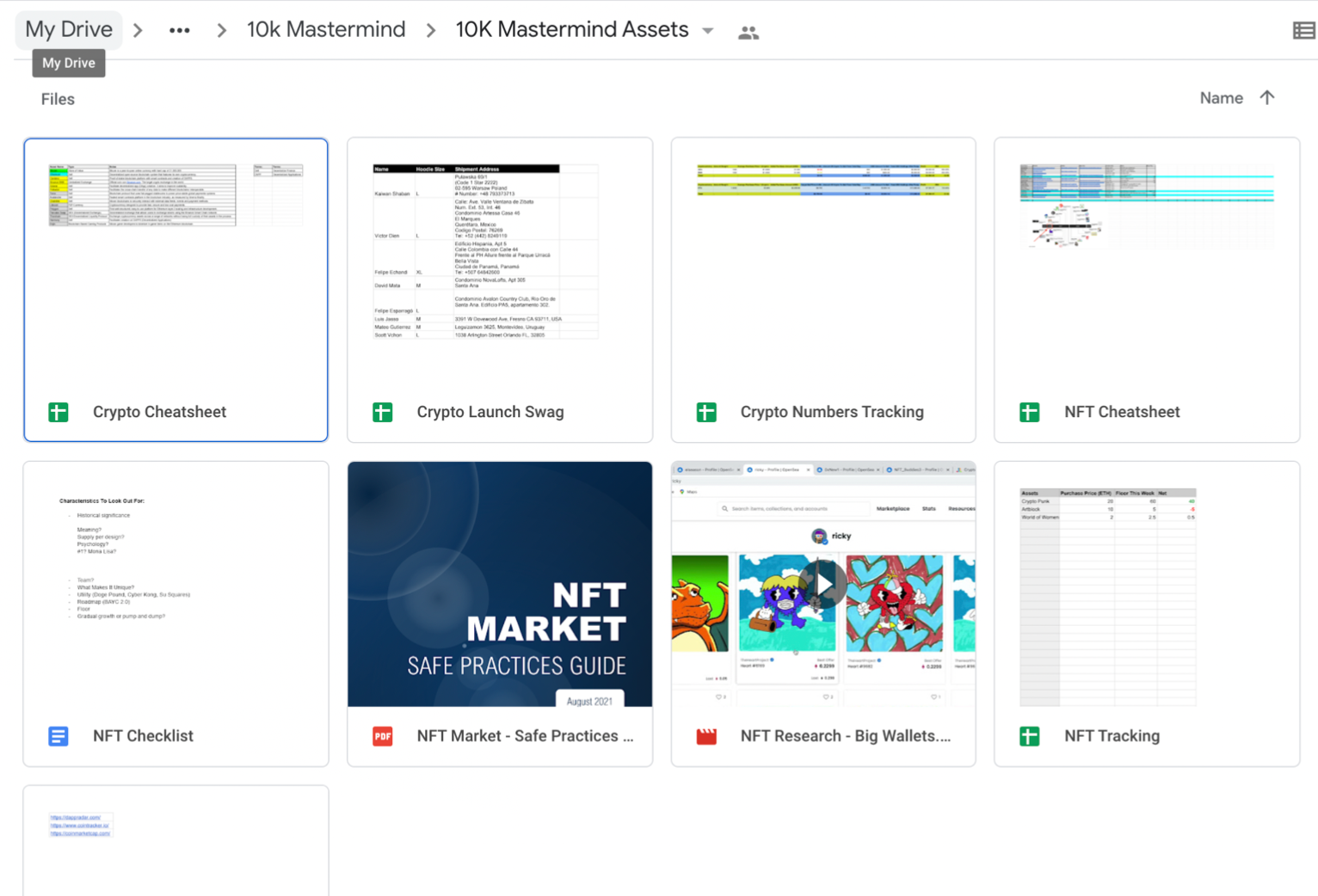The height and width of the screenshot is (896, 1318).
Task: Select the NFT Checklist document preview
Action: pos(176,585)
